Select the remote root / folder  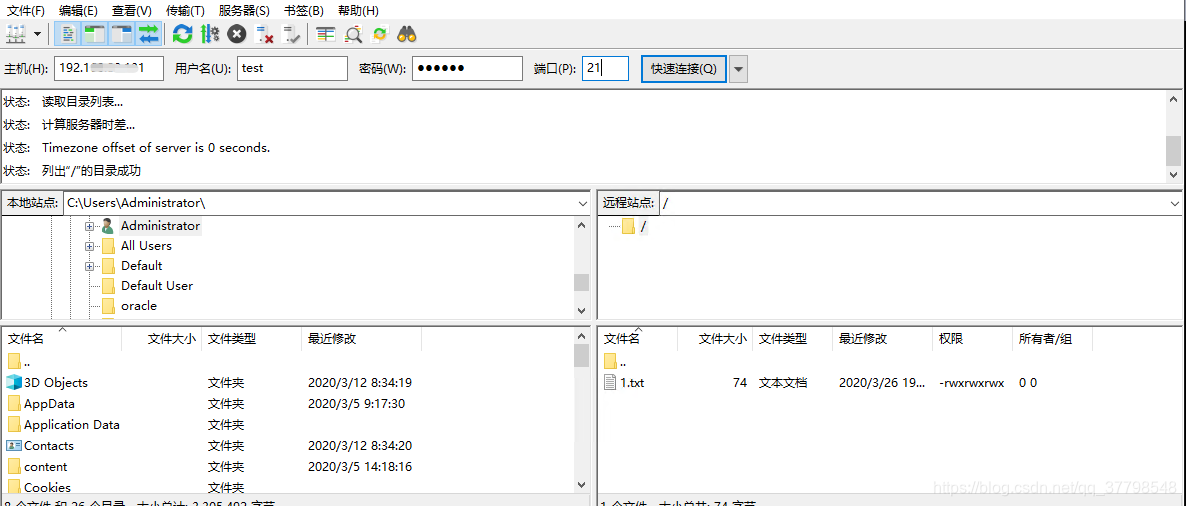[x=643, y=226]
